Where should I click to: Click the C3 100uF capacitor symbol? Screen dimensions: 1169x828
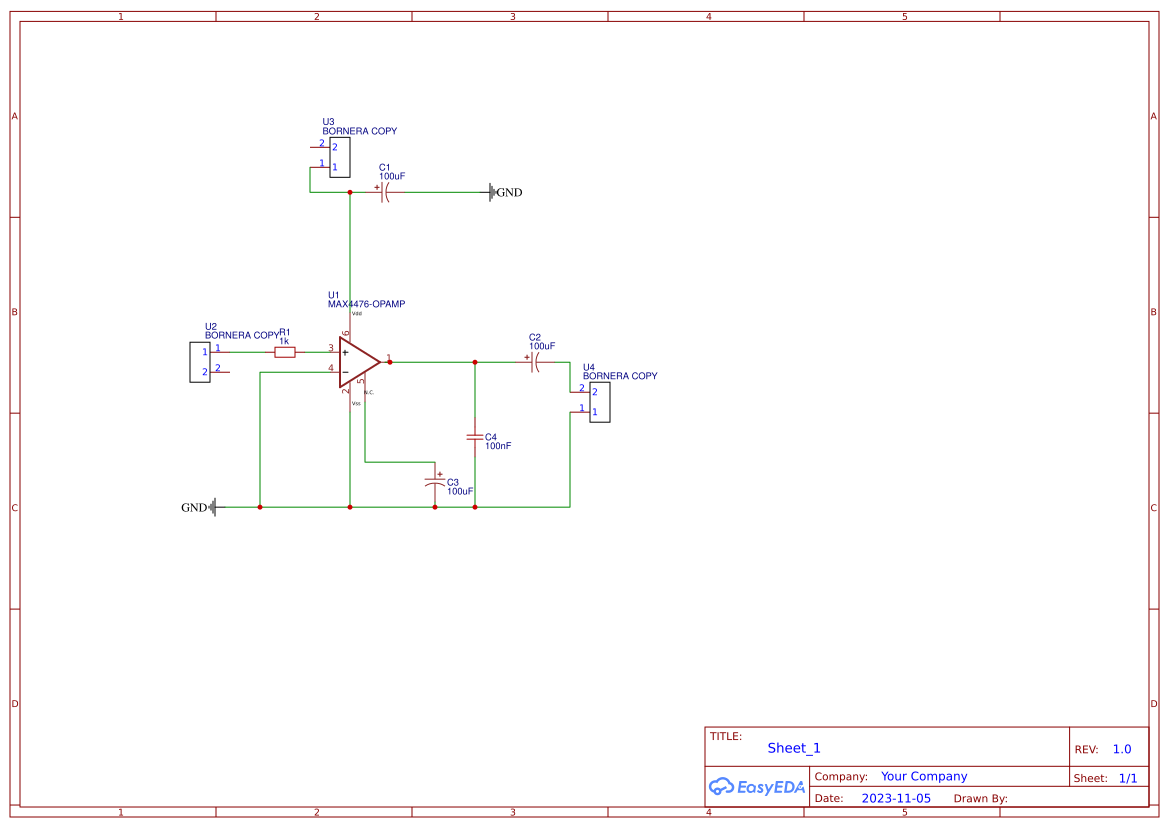pyautogui.click(x=435, y=481)
